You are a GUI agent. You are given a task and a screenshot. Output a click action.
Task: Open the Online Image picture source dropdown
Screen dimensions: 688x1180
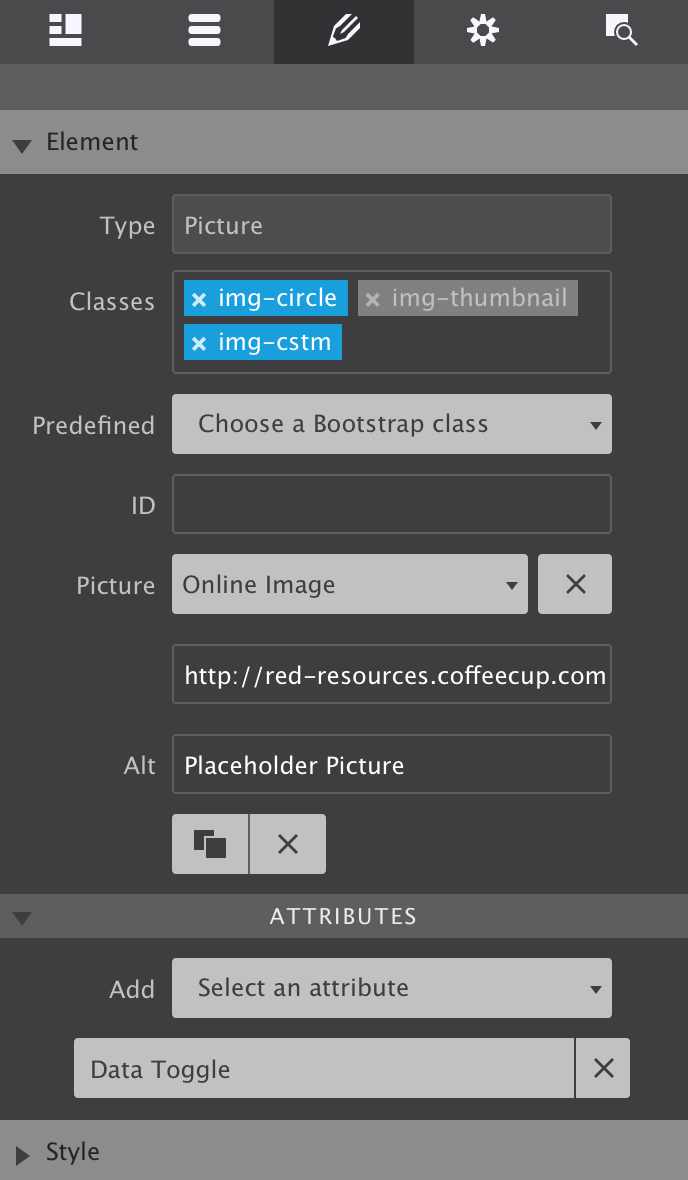point(350,584)
